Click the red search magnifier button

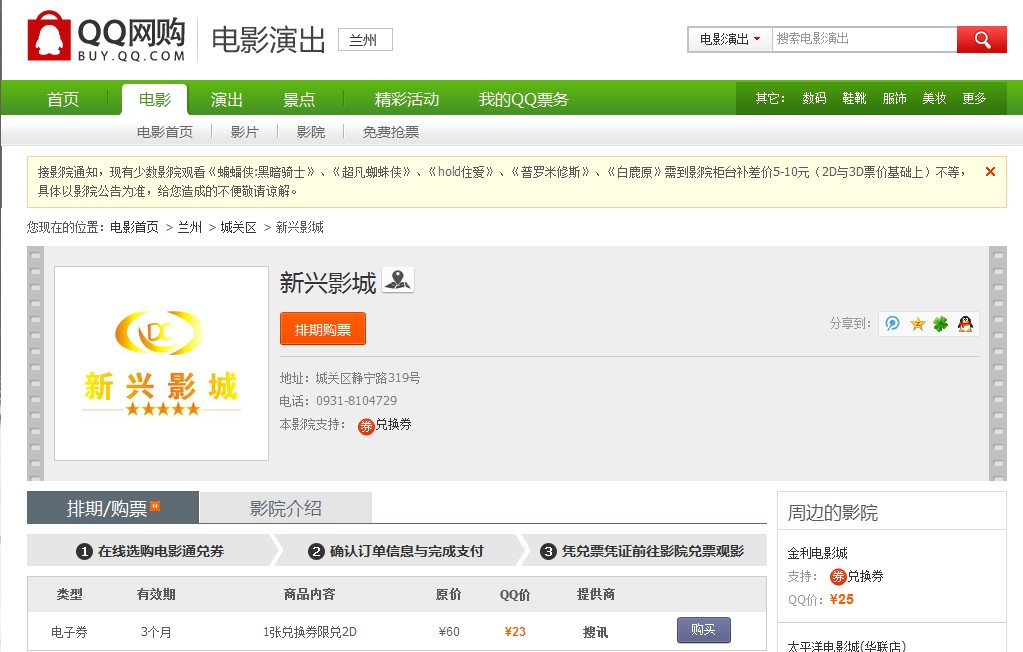981,40
